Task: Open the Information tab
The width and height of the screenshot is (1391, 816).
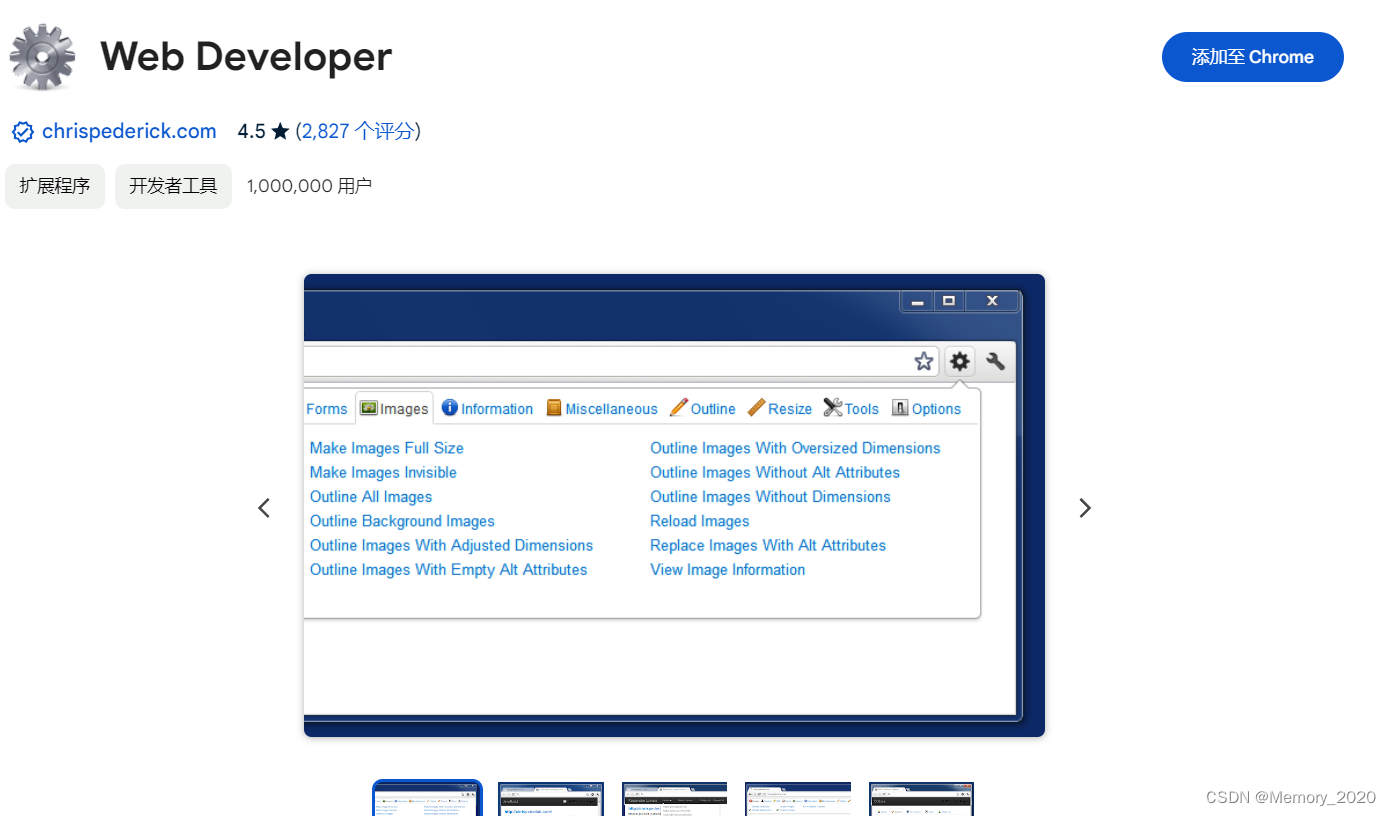Action: point(488,409)
